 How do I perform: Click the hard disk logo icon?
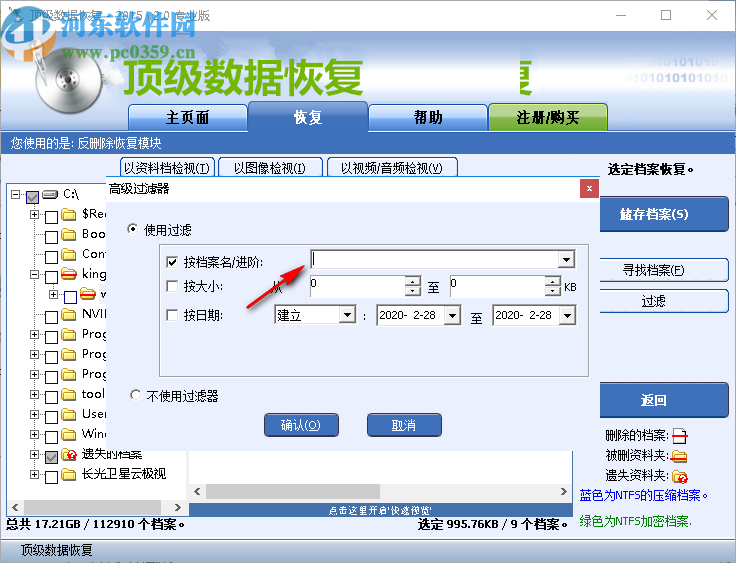(x=69, y=81)
